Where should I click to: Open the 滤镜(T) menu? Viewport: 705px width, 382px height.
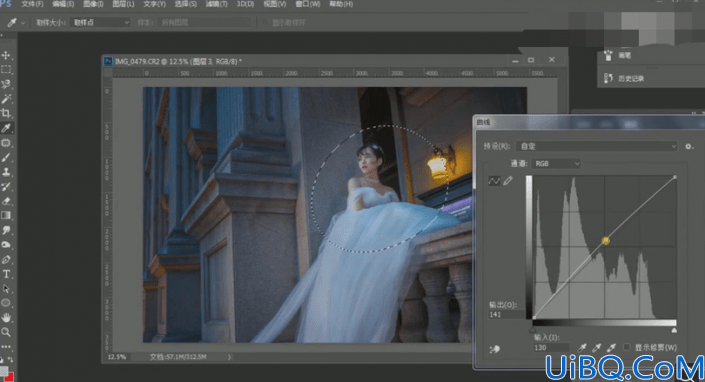pyautogui.click(x=216, y=4)
